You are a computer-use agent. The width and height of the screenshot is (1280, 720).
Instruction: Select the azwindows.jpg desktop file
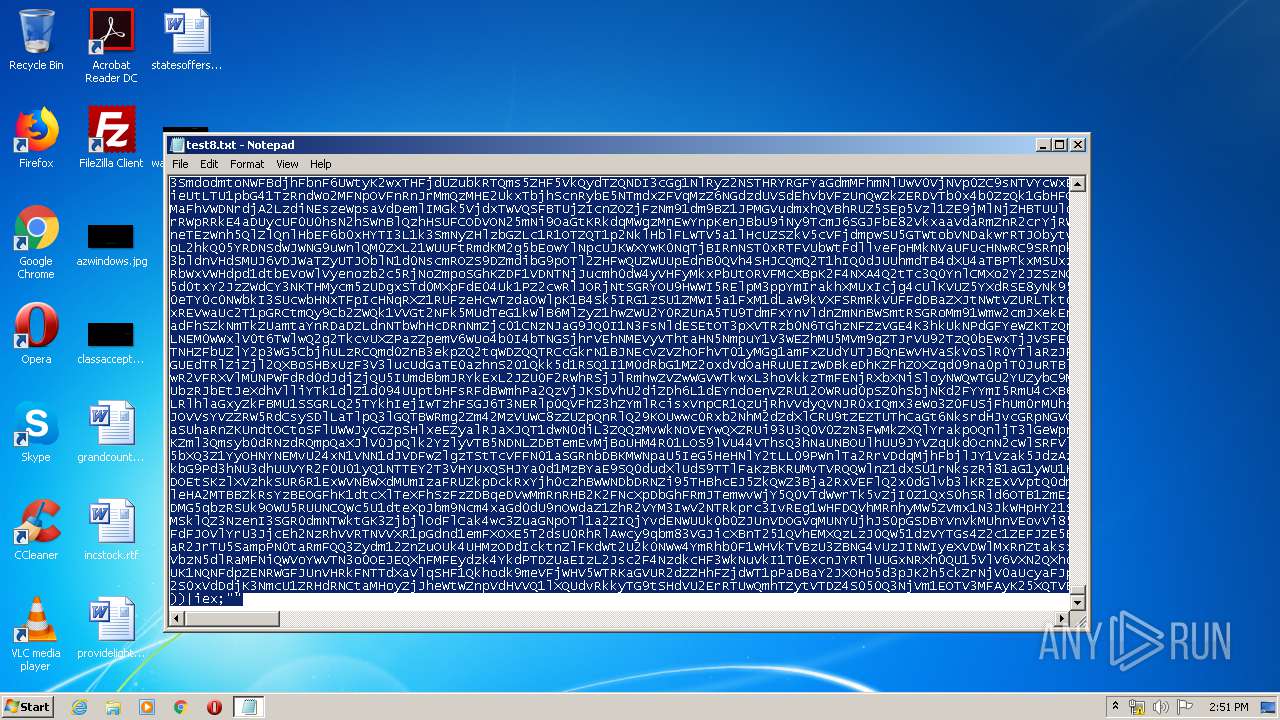(x=111, y=245)
